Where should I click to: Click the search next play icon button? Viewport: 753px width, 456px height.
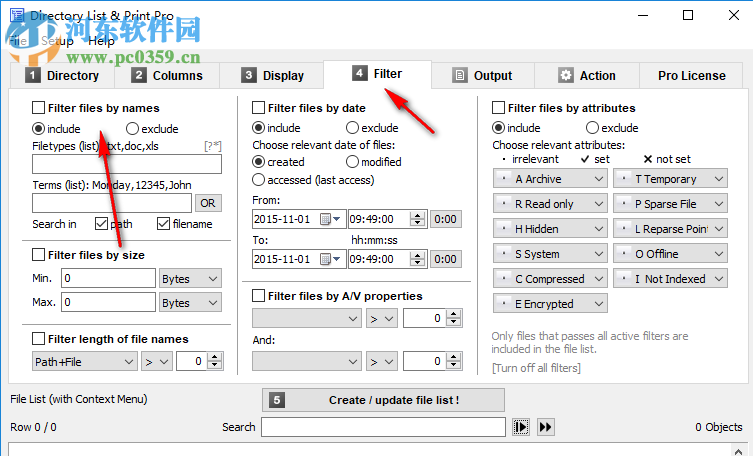click(521, 427)
